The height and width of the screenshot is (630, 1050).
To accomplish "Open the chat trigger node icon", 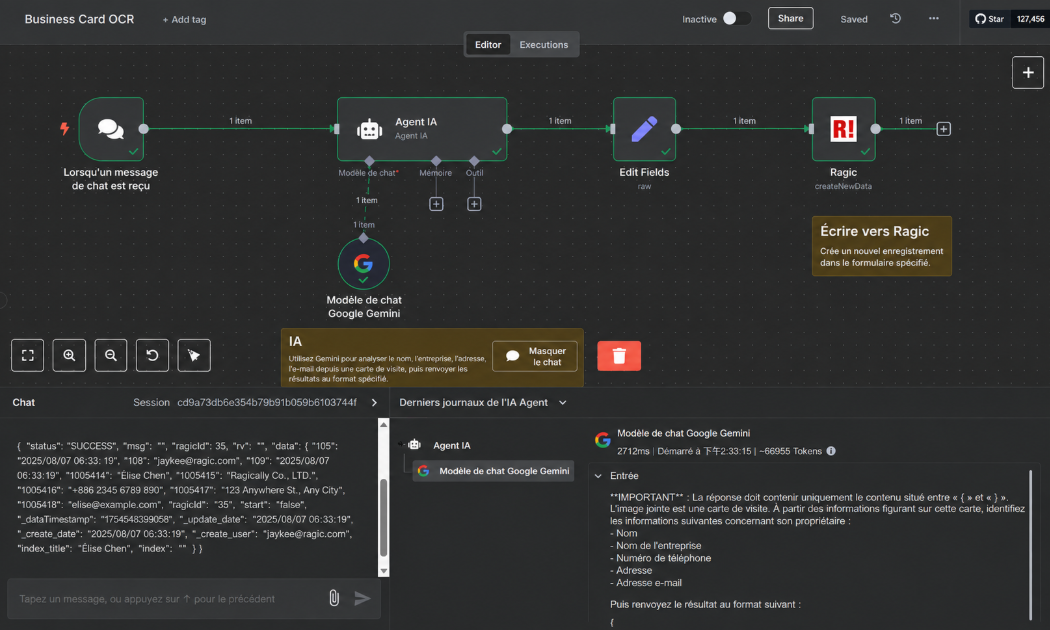I will pyautogui.click(x=111, y=129).
